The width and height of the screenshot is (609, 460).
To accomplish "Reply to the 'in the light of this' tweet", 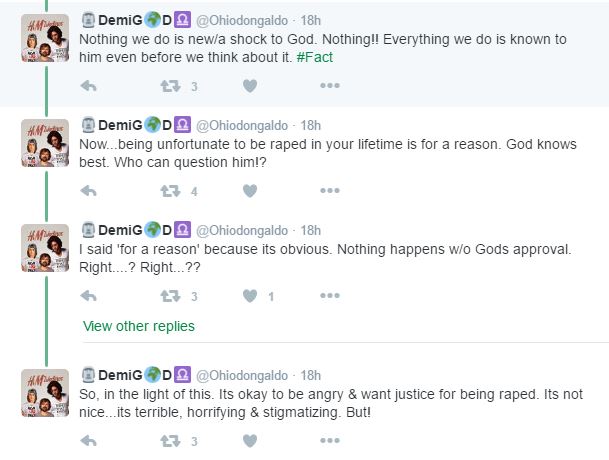I will coord(88,441).
